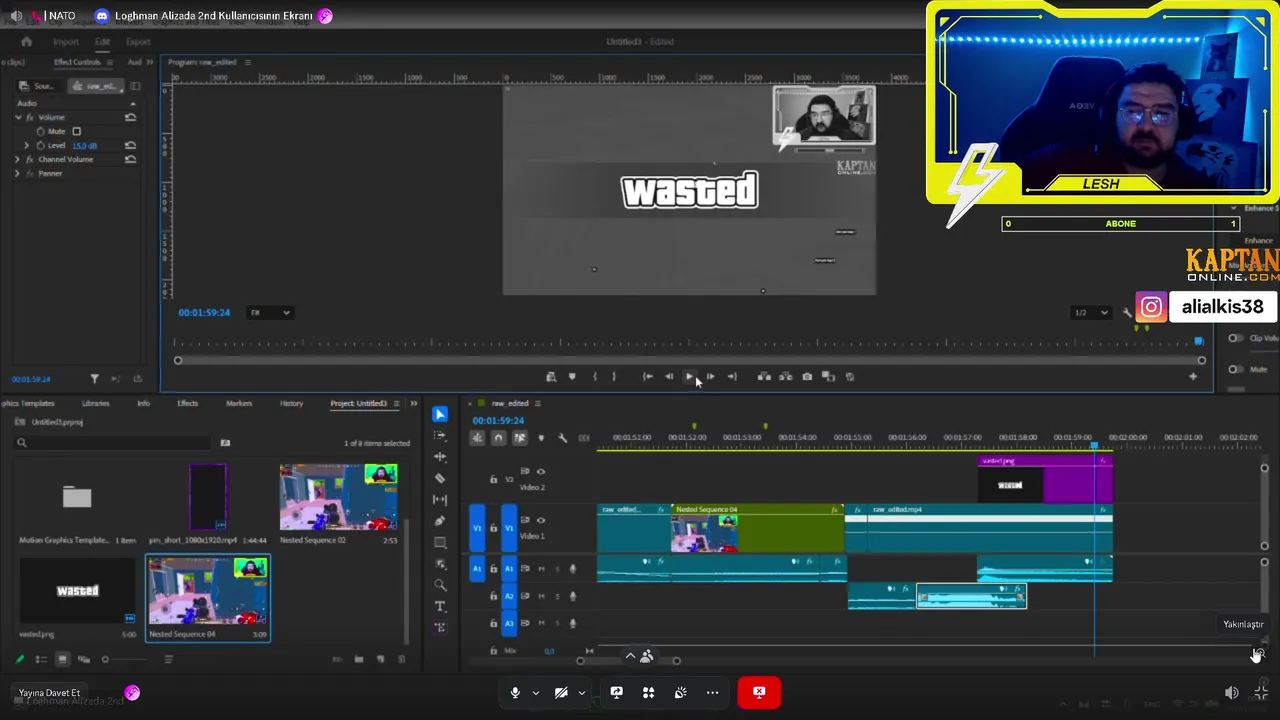
Task: Reset the Volume effect parameter
Action: tap(130, 117)
